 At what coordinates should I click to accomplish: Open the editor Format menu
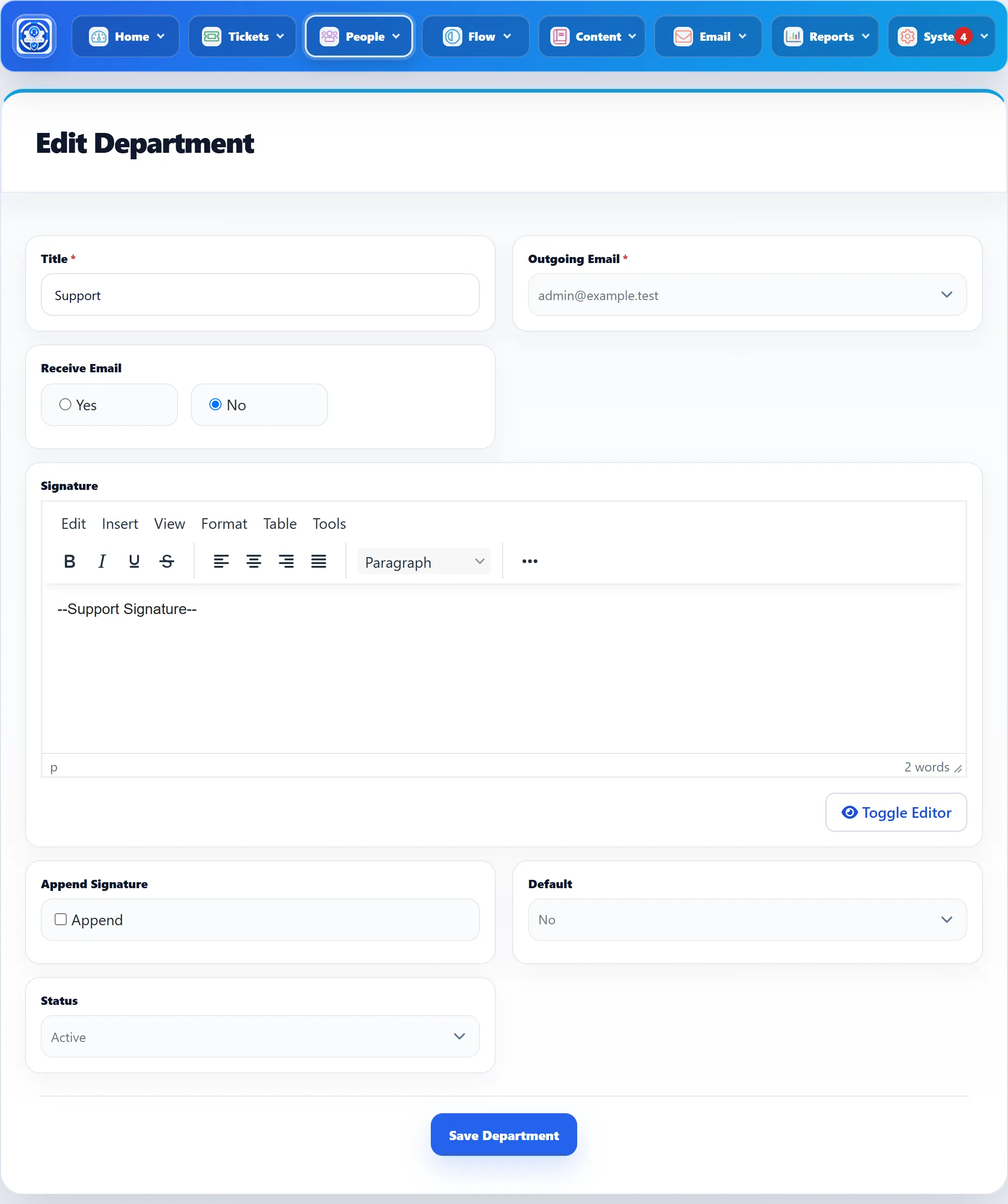click(224, 523)
